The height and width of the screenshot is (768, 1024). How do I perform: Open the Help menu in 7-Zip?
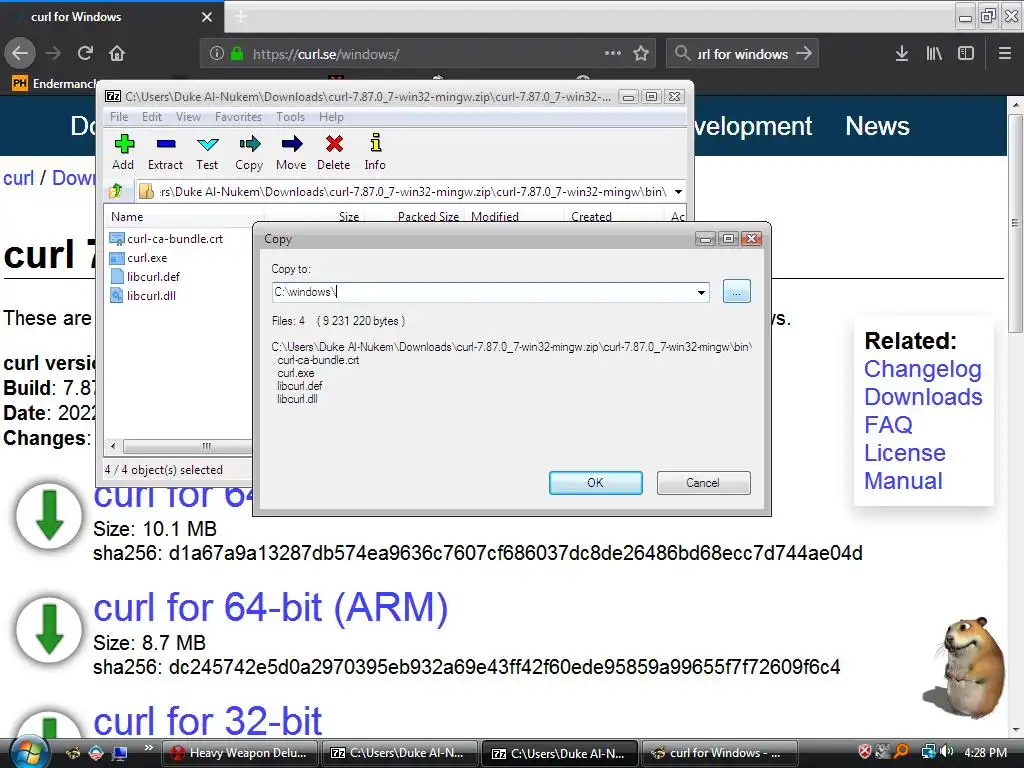pos(331,117)
